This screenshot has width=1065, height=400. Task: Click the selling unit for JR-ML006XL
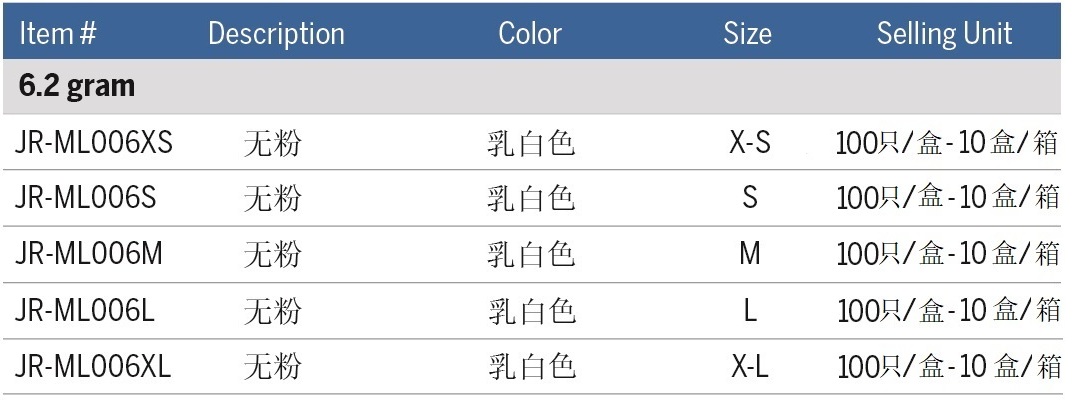947,367
